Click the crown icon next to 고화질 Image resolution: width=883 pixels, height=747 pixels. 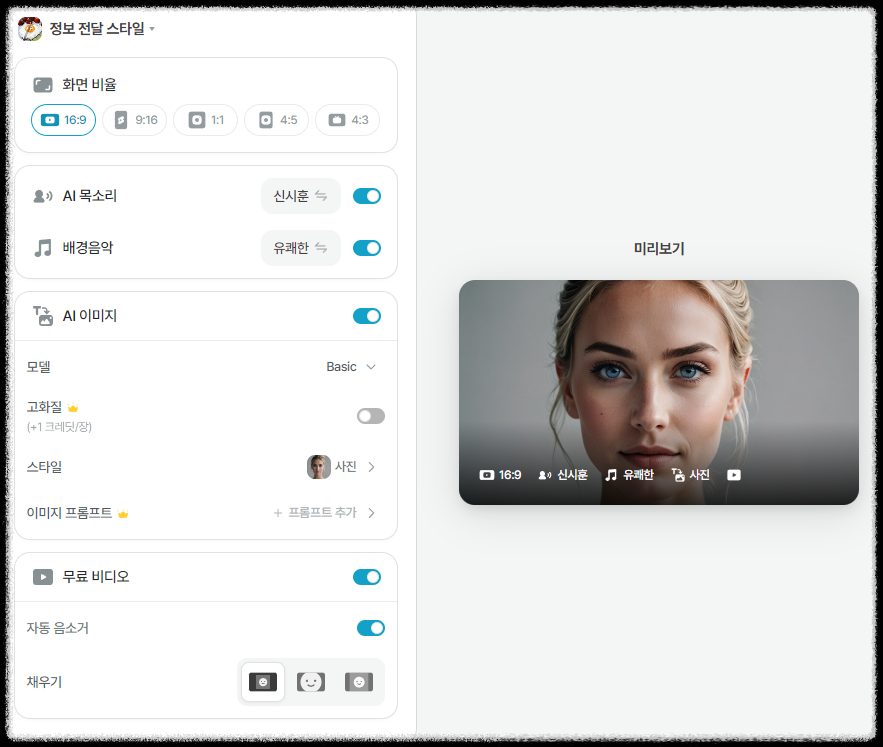pyautogui.click(x=73, y=407)
